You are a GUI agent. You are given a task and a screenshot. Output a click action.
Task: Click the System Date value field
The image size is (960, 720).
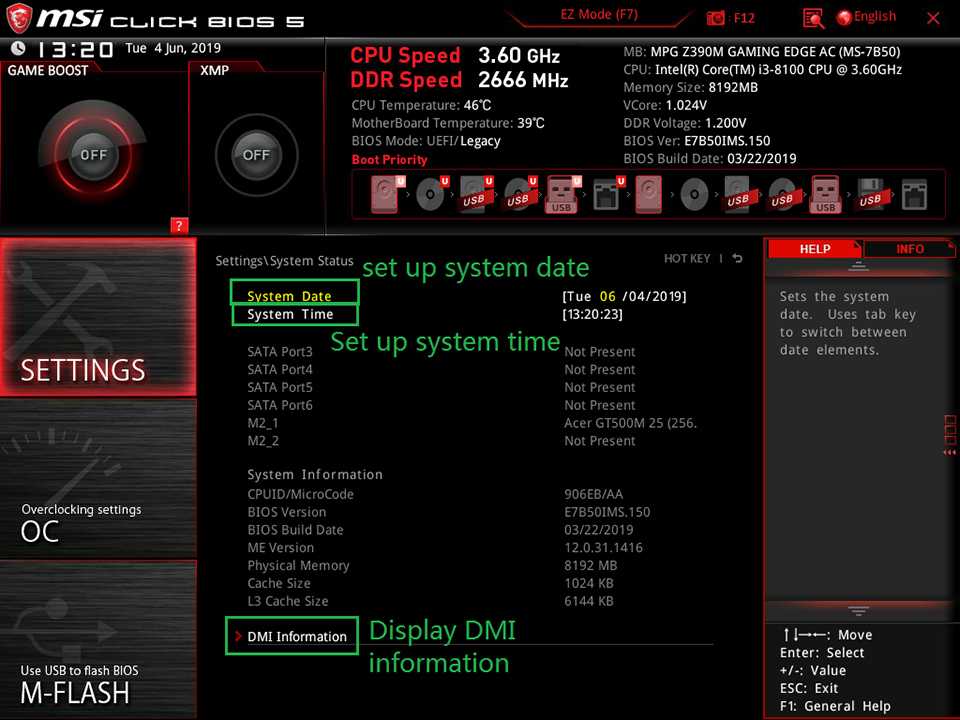coord(624,296)
